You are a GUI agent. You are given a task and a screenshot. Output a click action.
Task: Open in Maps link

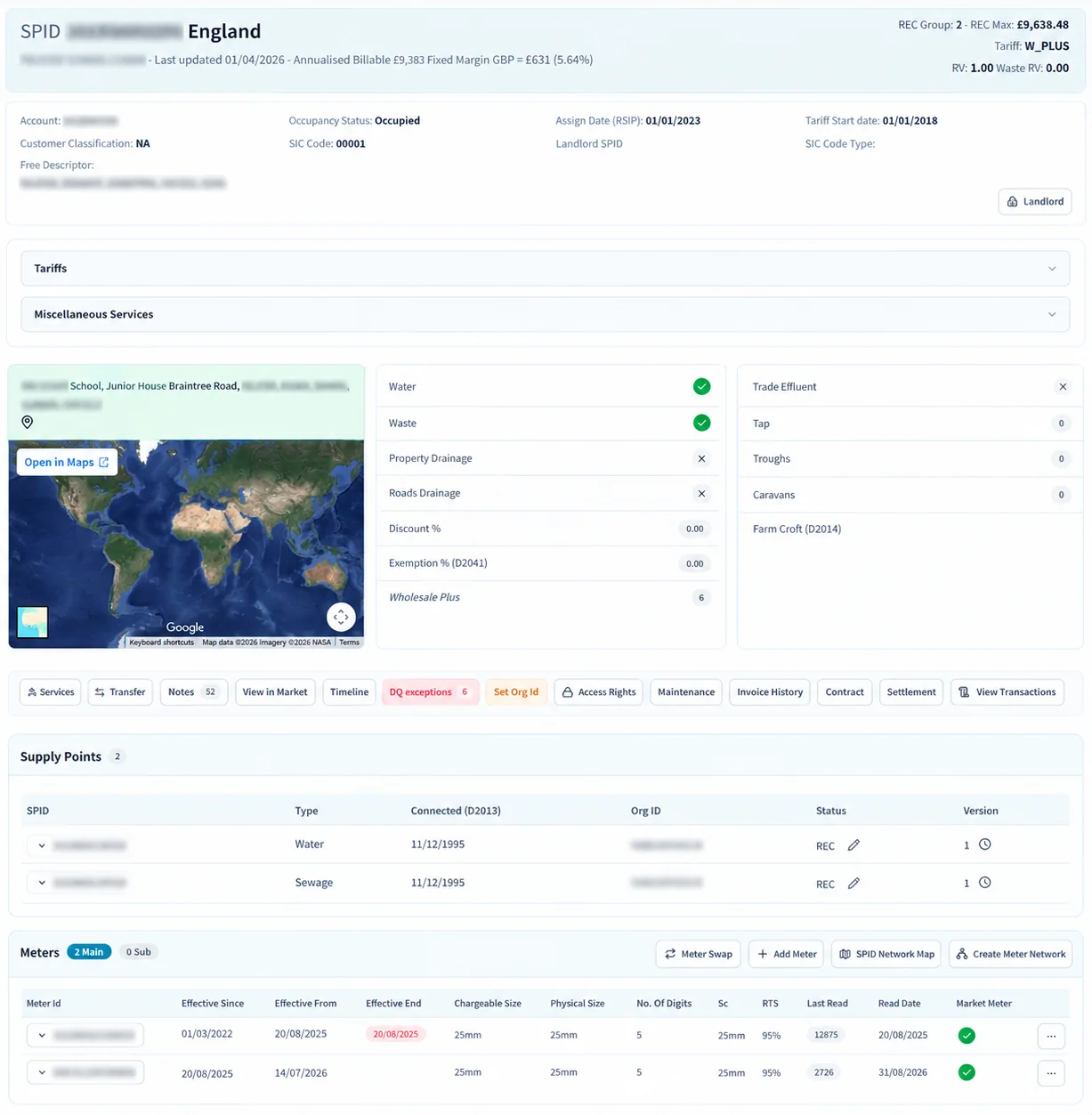pos(67,462)
